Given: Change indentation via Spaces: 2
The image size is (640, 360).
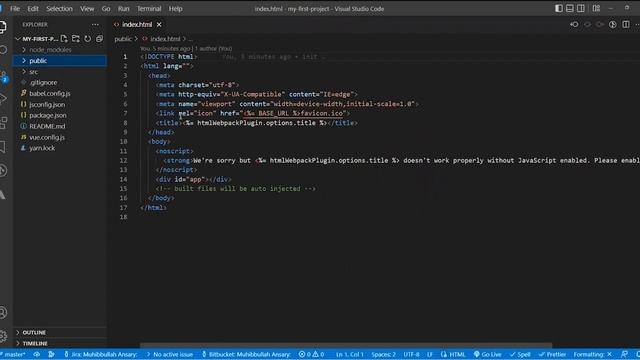Looking at the screenshot, I should pos(383,354).
